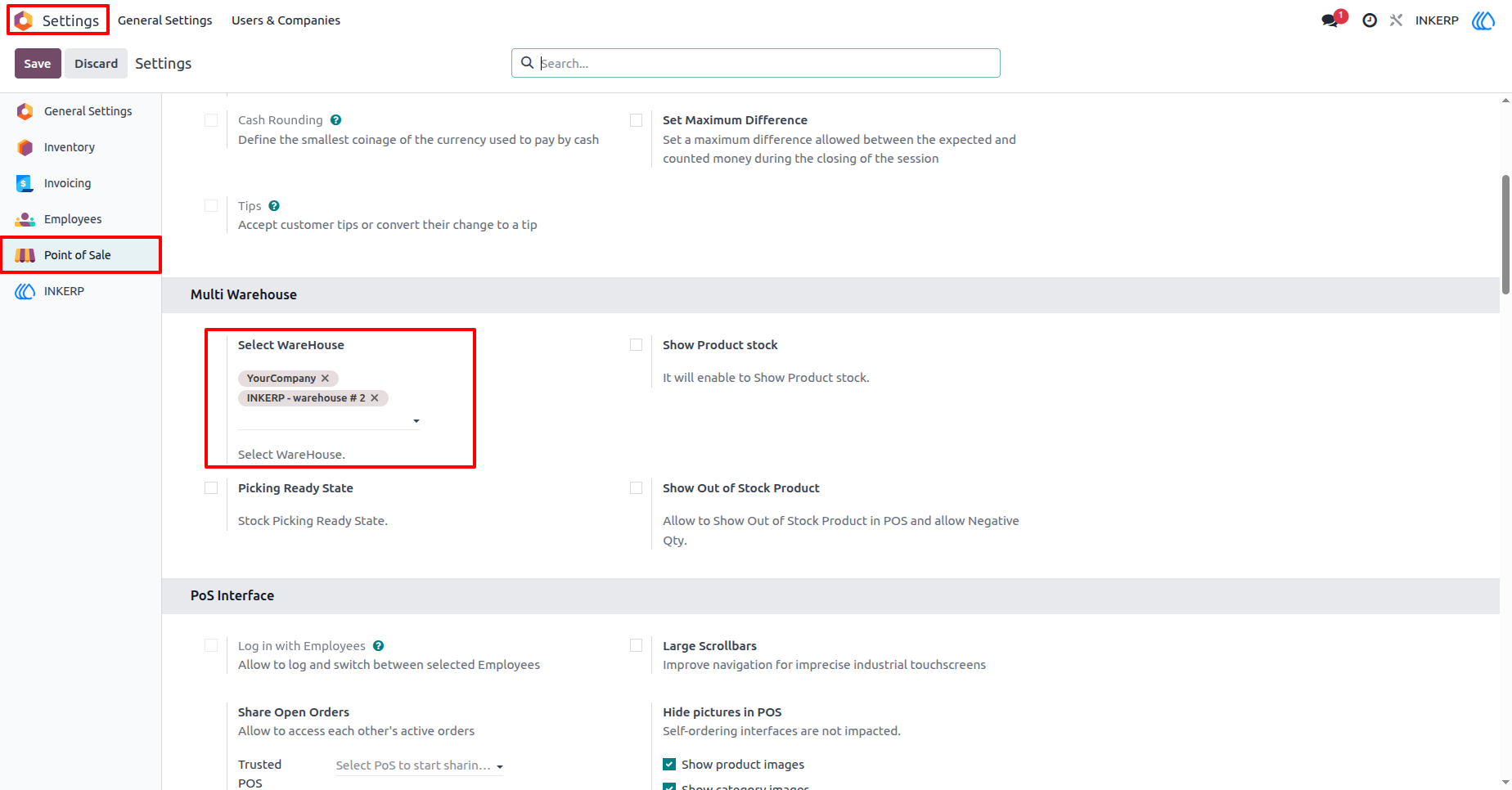Image resolution: width=1512 pixels, height=790 pixels.
Task: Click the Multi Warehouse section header
Action: click(x=830, y=295)
